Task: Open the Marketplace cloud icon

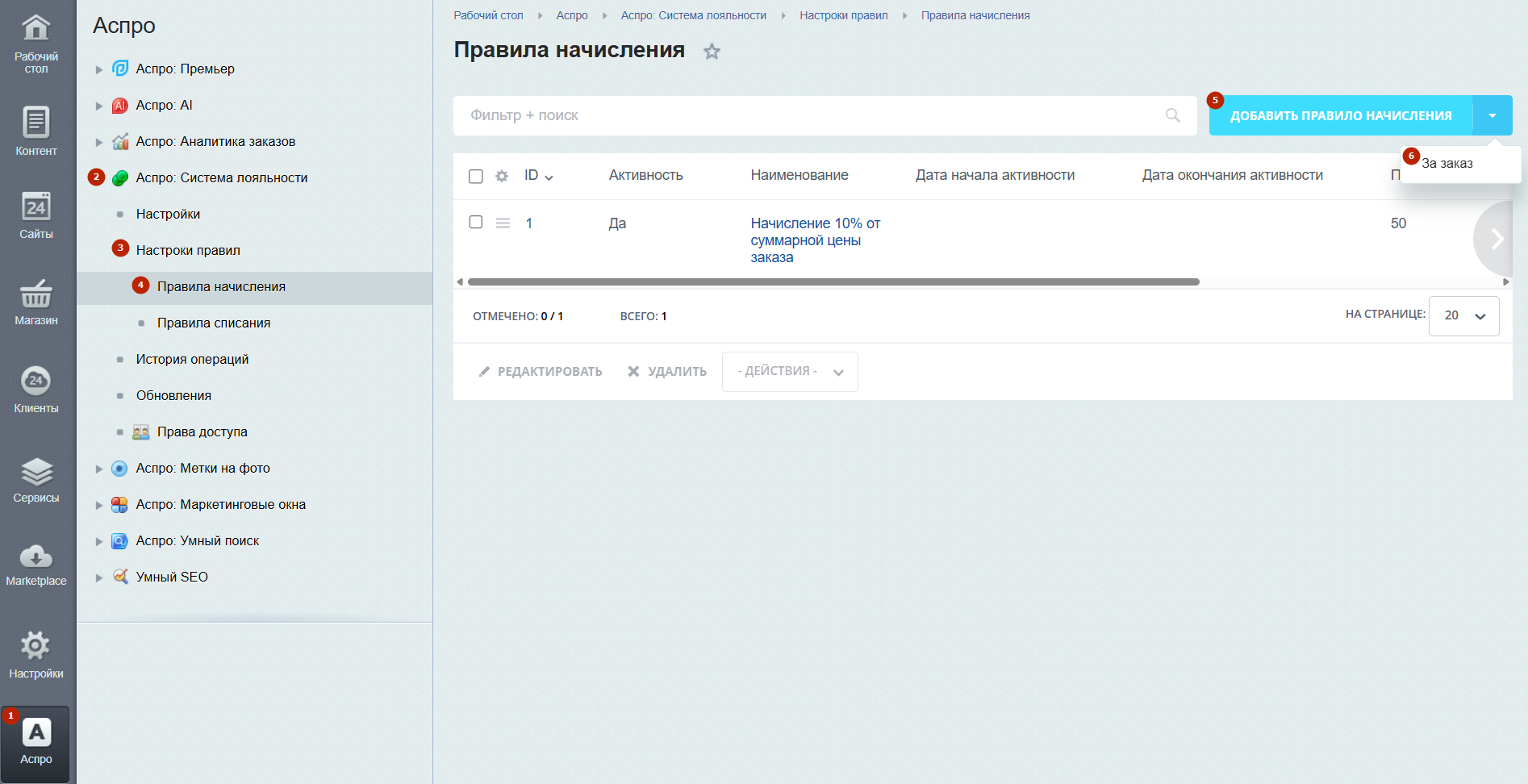Action: pyautogui.click(x=36, y=557)
